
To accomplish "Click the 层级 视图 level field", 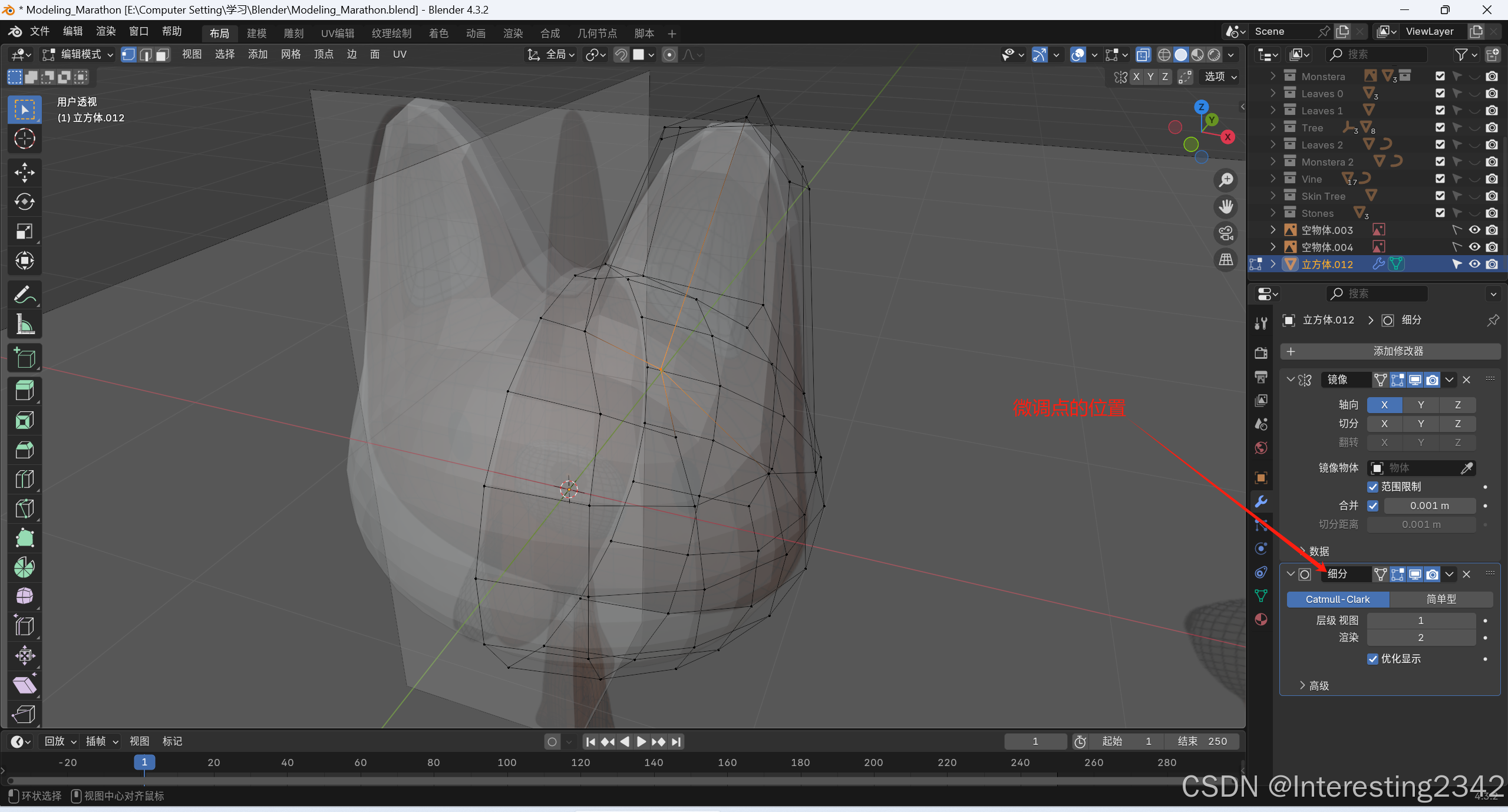I will pos(1420,620).
